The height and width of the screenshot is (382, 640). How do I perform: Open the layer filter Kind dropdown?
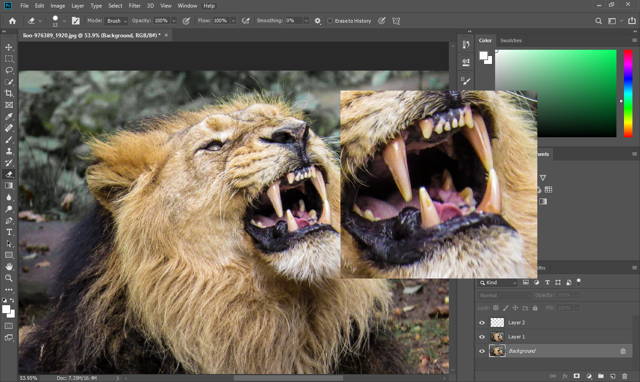pos(498,282)
